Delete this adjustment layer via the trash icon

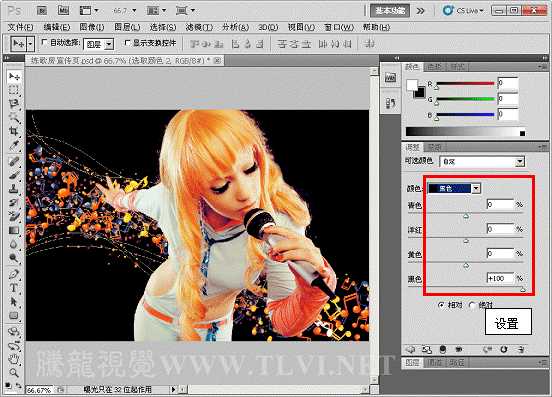coord(521,349)
